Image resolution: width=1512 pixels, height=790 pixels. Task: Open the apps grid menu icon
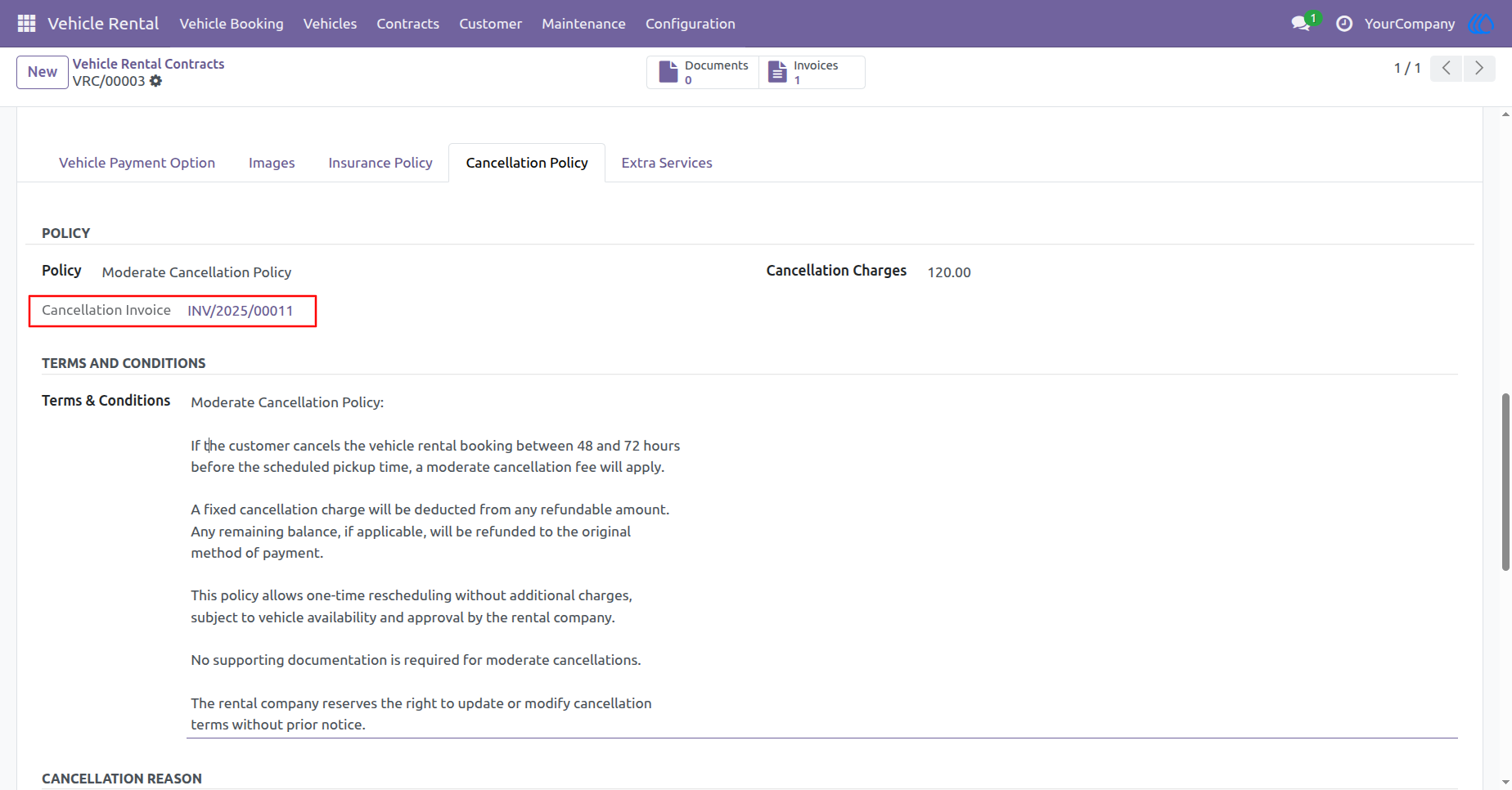[x=26, y=24]
